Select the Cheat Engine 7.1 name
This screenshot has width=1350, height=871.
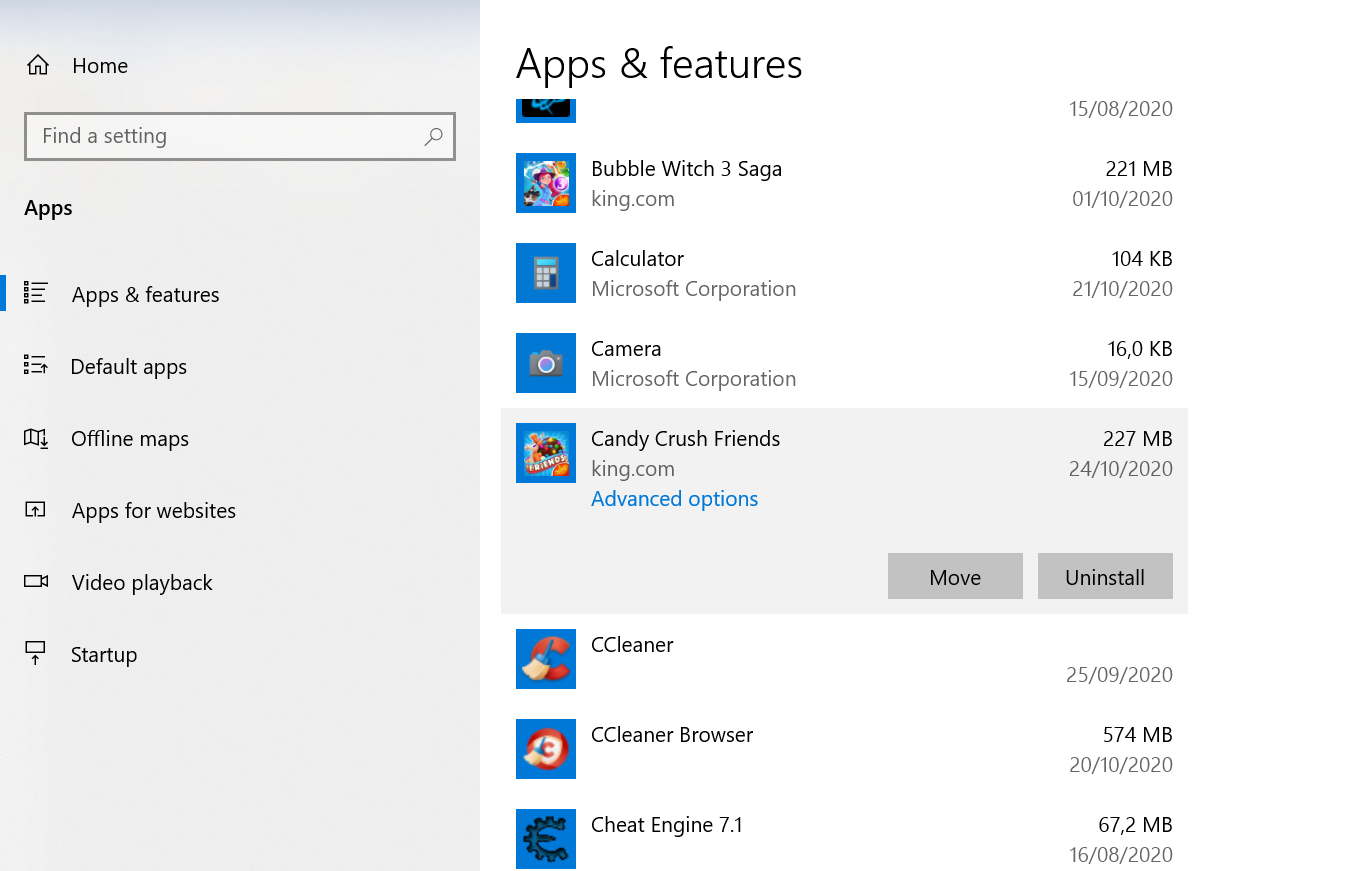click(x=667, y=825)
